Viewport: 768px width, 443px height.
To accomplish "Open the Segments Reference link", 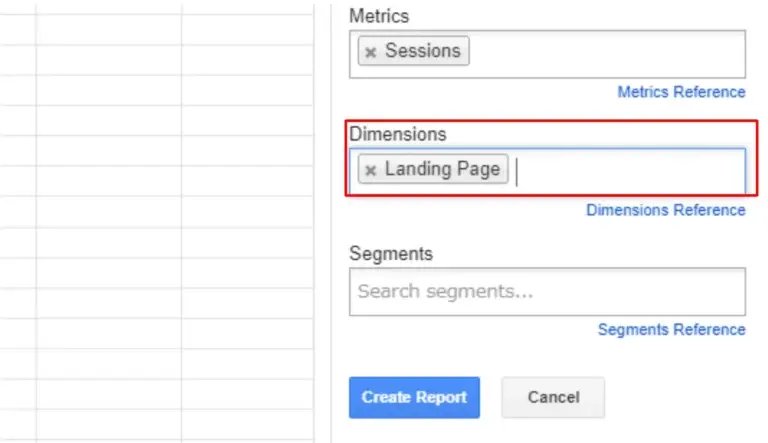I will 671,329.
